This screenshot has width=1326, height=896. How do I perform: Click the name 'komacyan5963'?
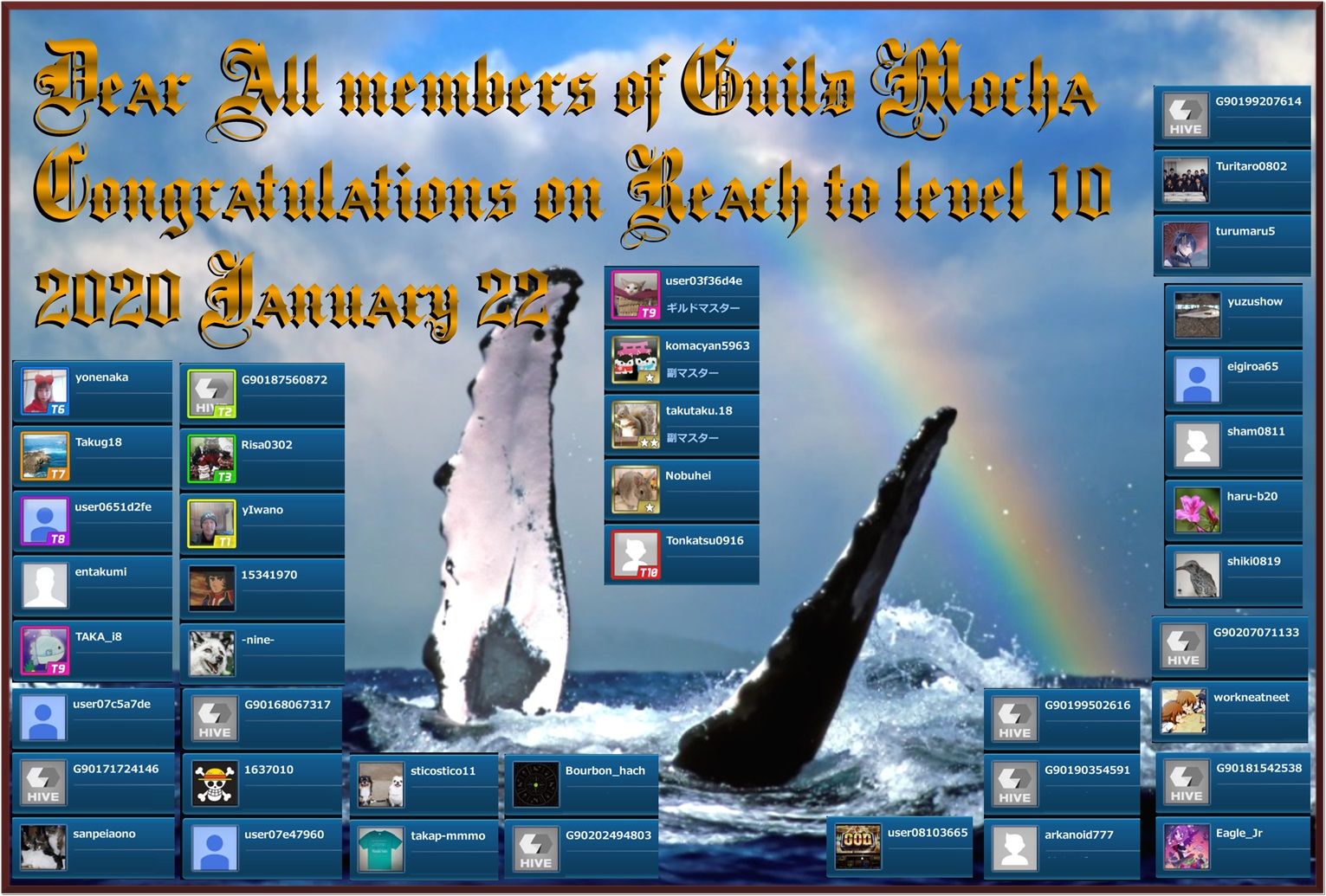point(707,346)
